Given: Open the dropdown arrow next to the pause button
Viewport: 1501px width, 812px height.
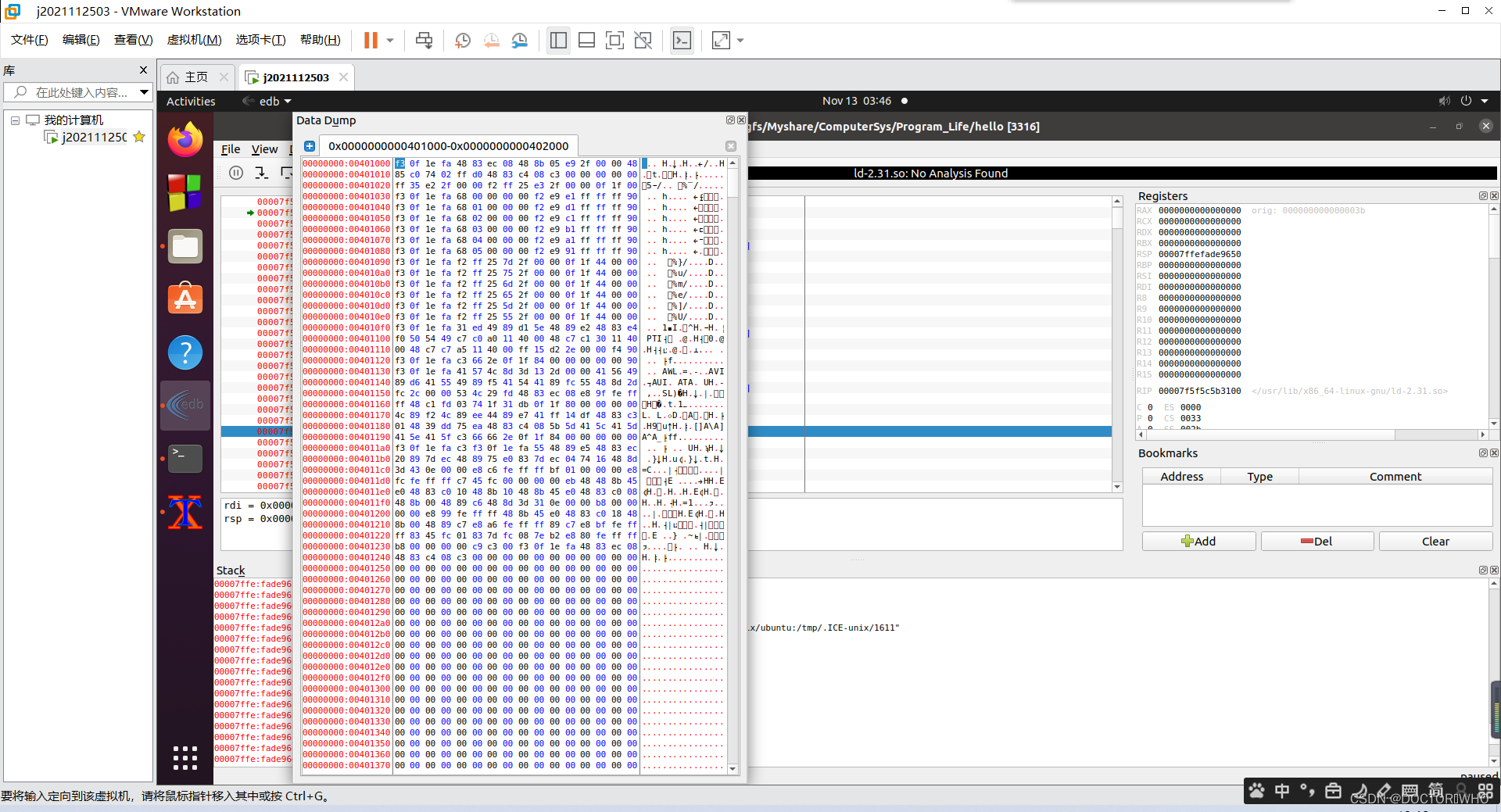Looking at the screenshot, I should tap(389, 41).
